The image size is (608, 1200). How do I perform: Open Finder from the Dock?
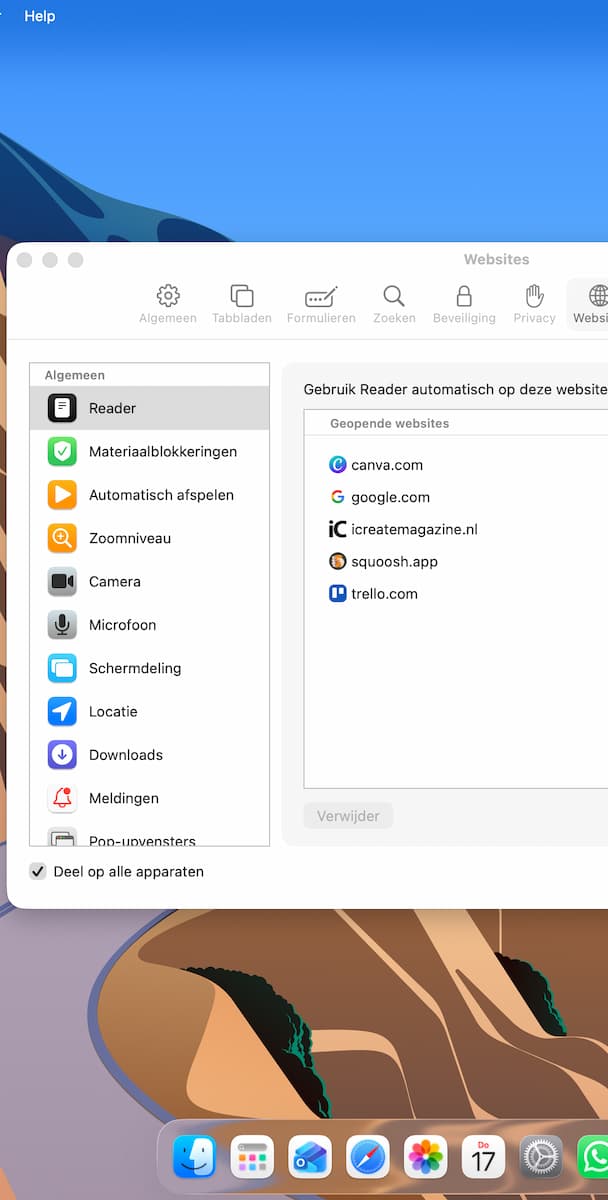click(x=194, y=1157)
